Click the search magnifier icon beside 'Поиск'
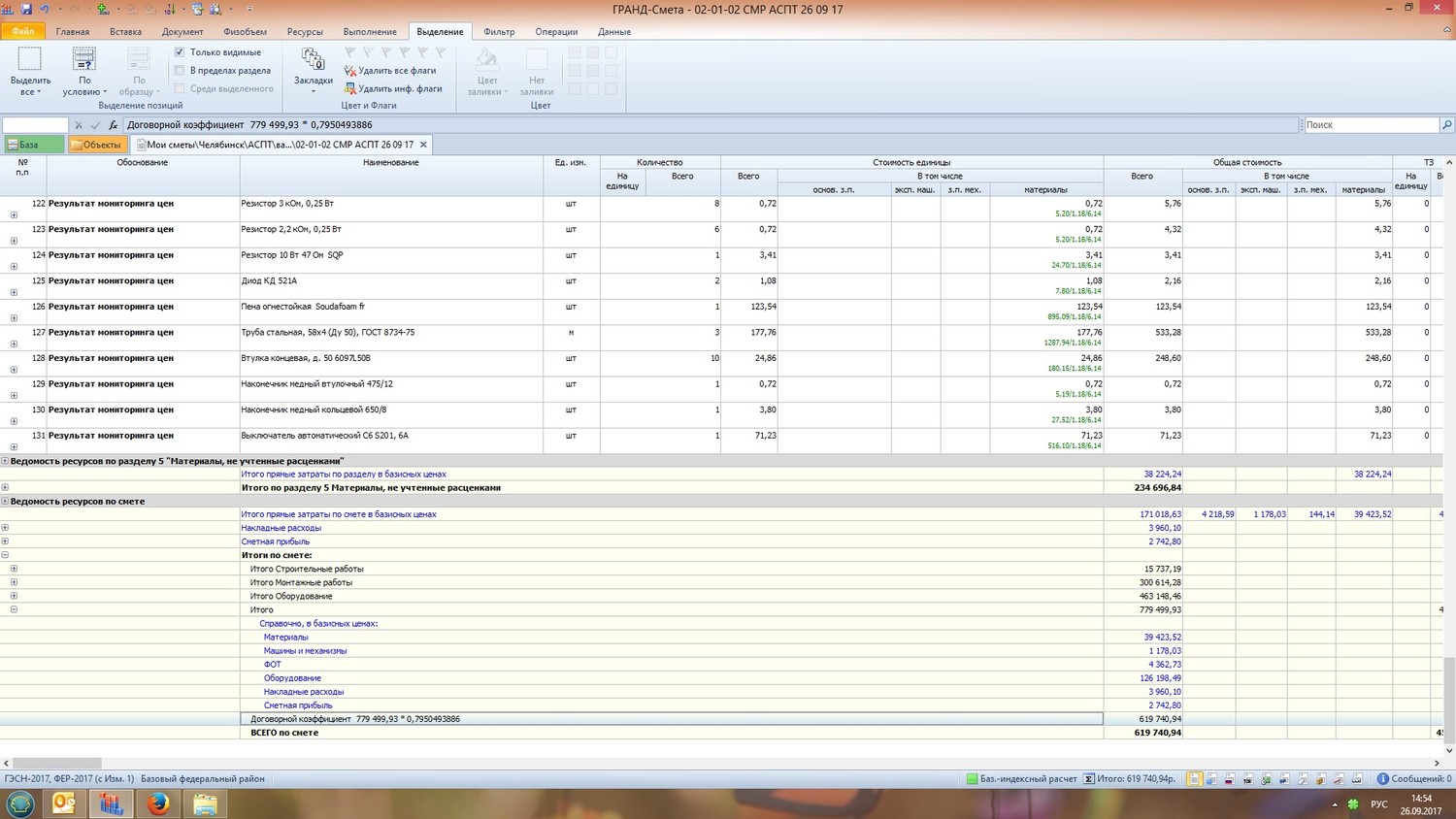 point(1446,125)
